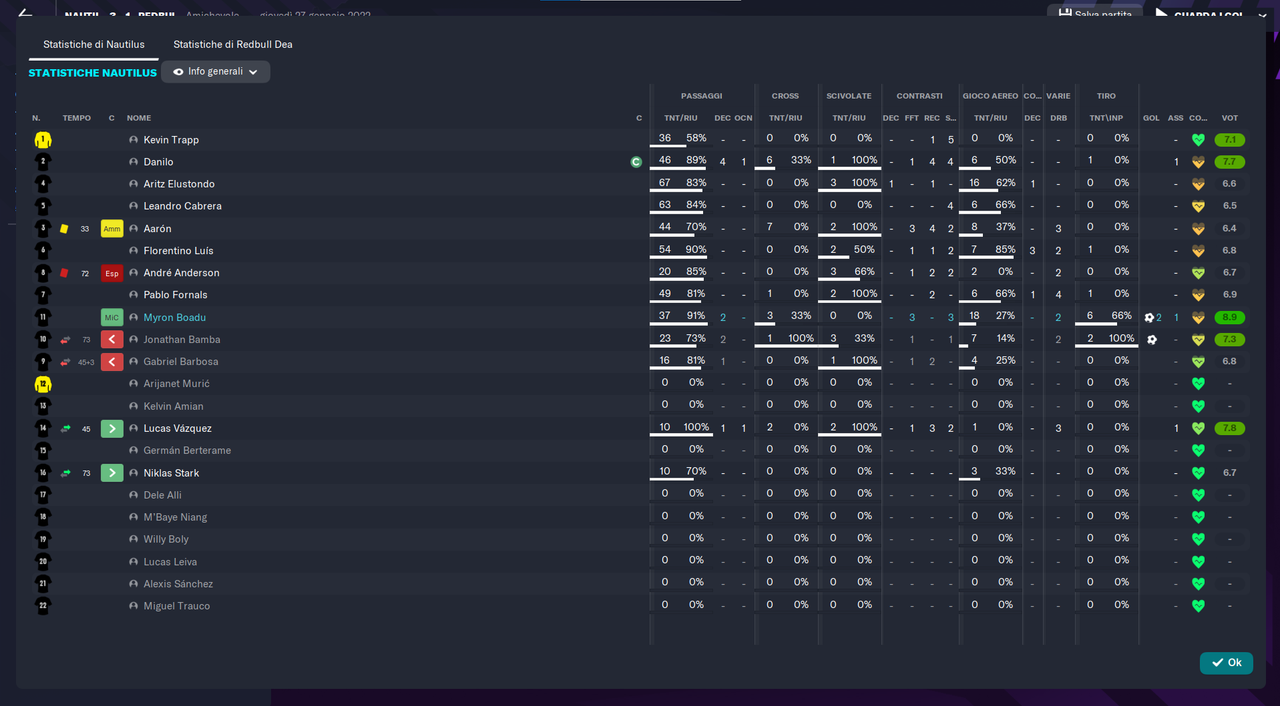Sort by the GOL column header

[1151, 118]
